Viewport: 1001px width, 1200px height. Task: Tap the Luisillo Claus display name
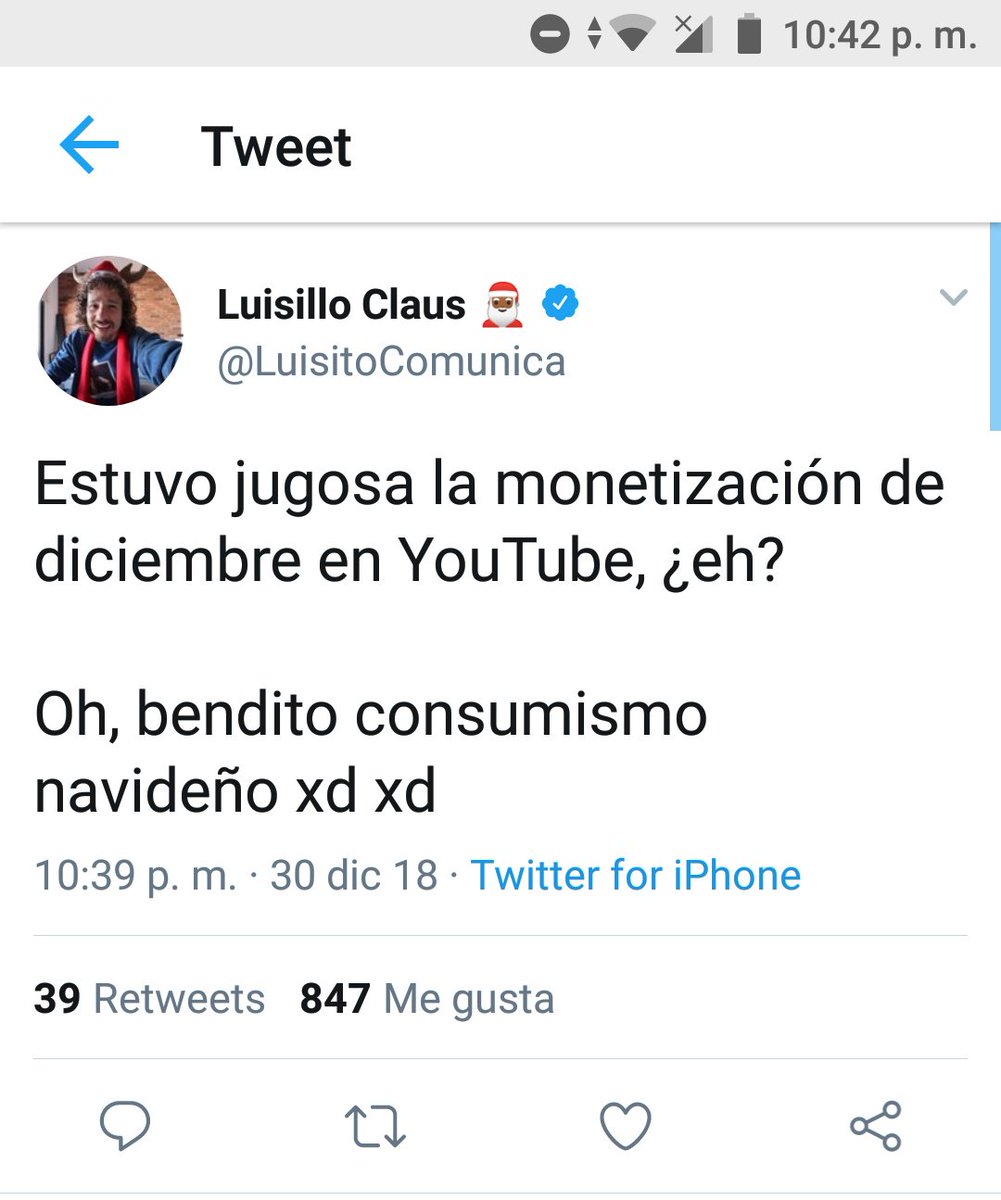[x=342, y=305]
